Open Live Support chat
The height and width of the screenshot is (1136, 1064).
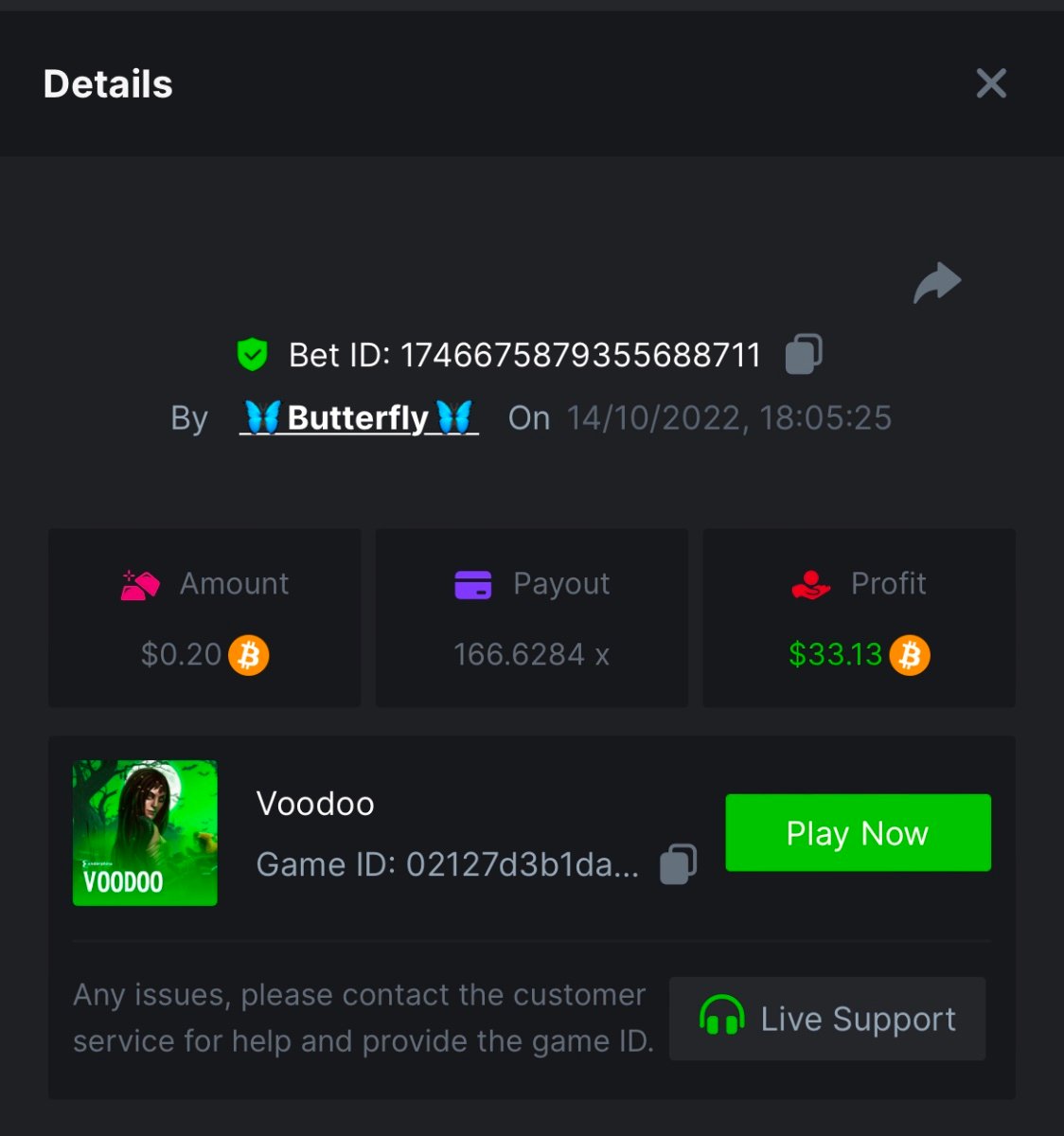point(827,1019)
